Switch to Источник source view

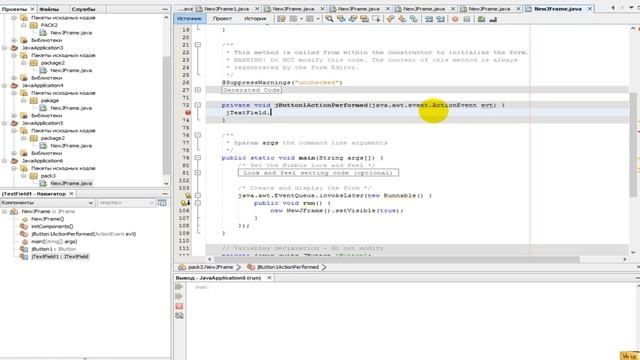click(x=190, y=18)
